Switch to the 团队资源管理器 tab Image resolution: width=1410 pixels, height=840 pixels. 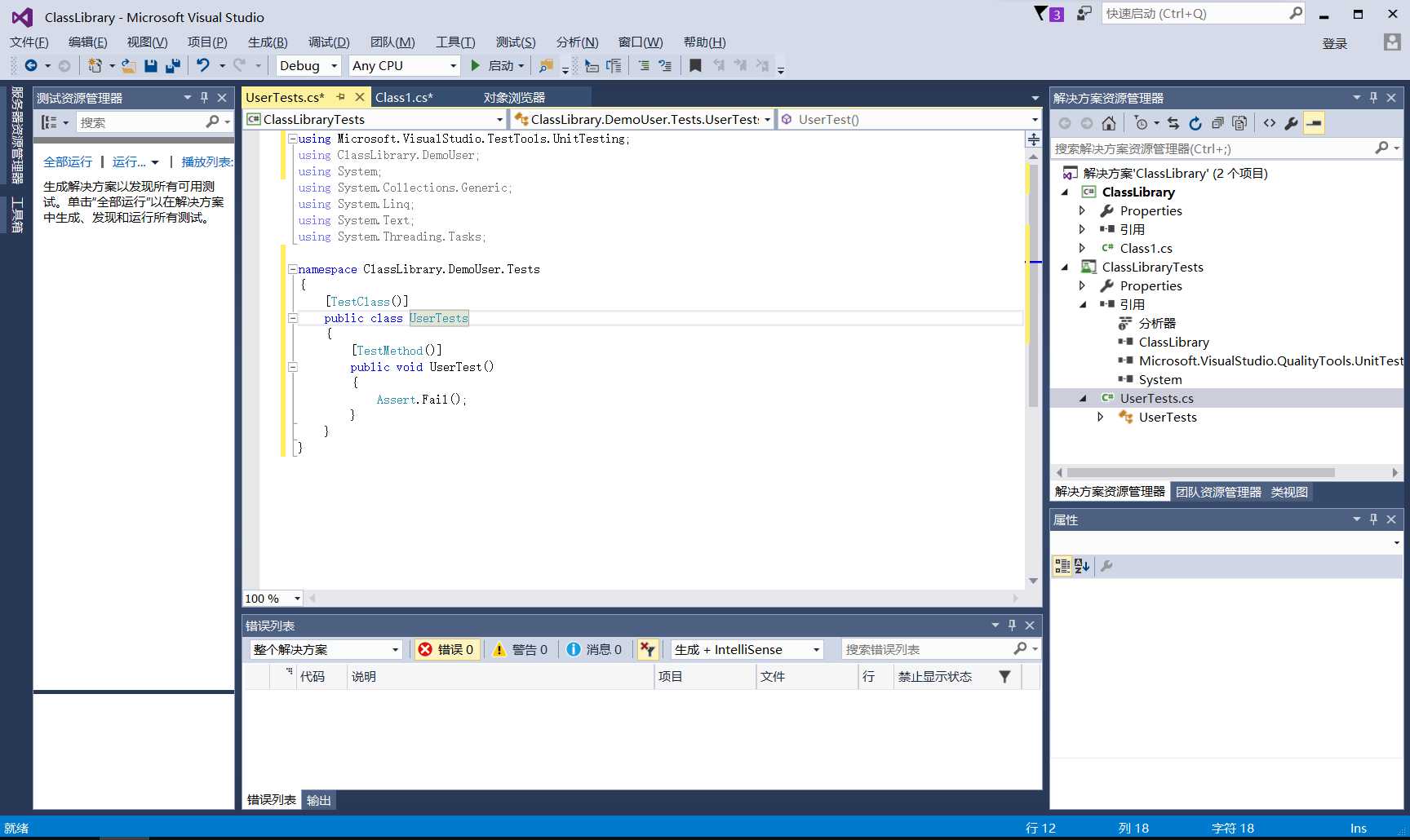point(1218,492)
